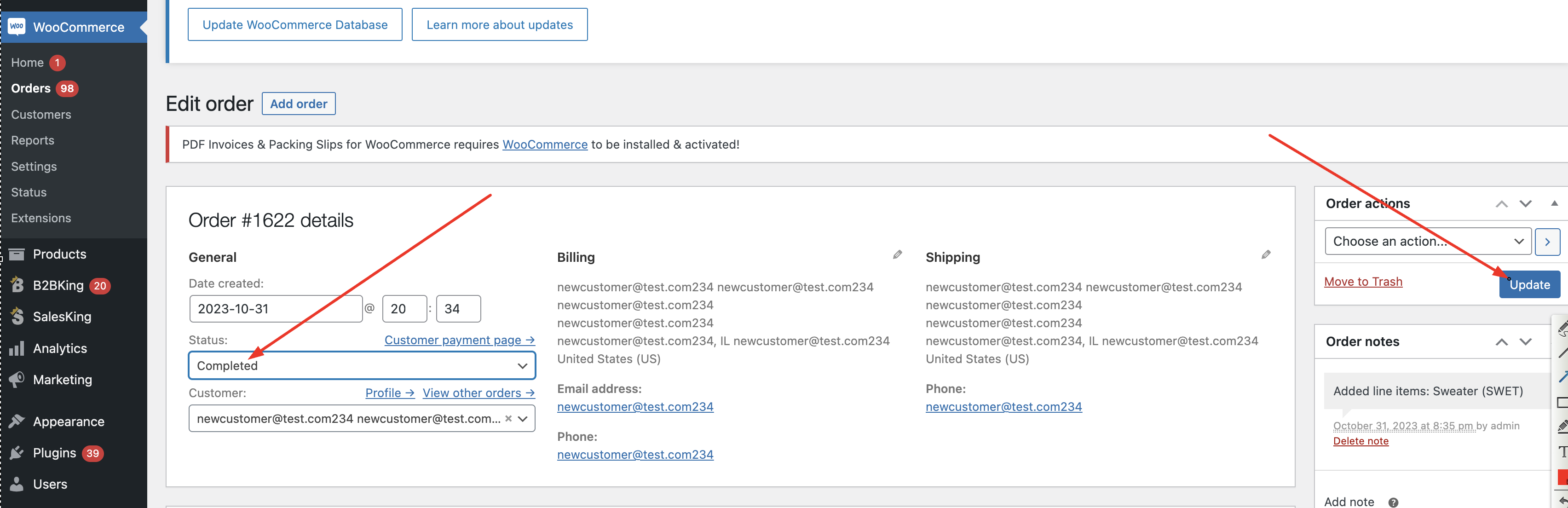This screenshot has width=1568, height=508.
Task: Click the date created input field
Action: pyautogui.click(x=276, y=309)
